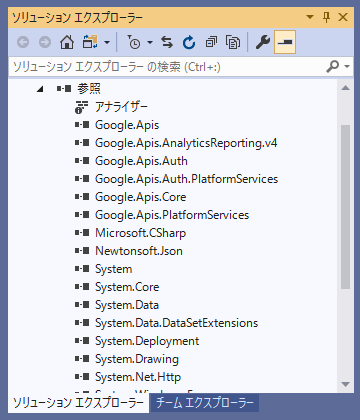Screen dimensions: 360x420
Task: Select the アナライザー node
Action: (x=121, y=107)
